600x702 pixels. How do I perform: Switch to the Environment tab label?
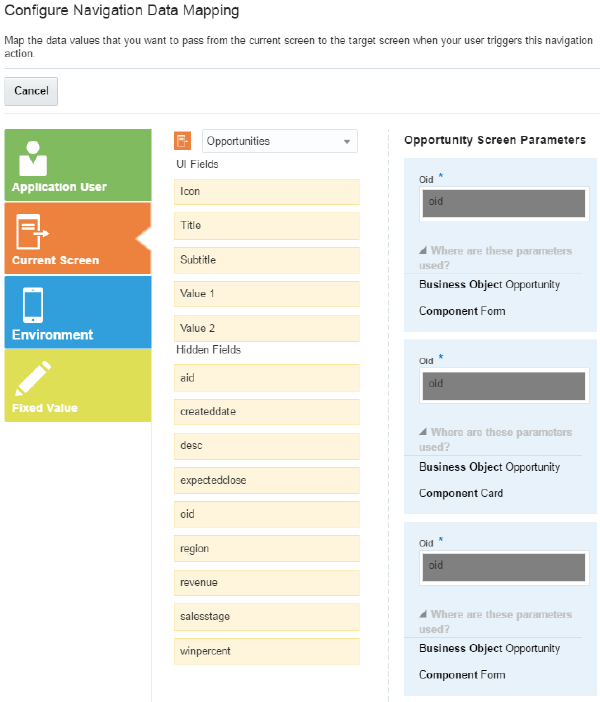[x=52, y=335]
